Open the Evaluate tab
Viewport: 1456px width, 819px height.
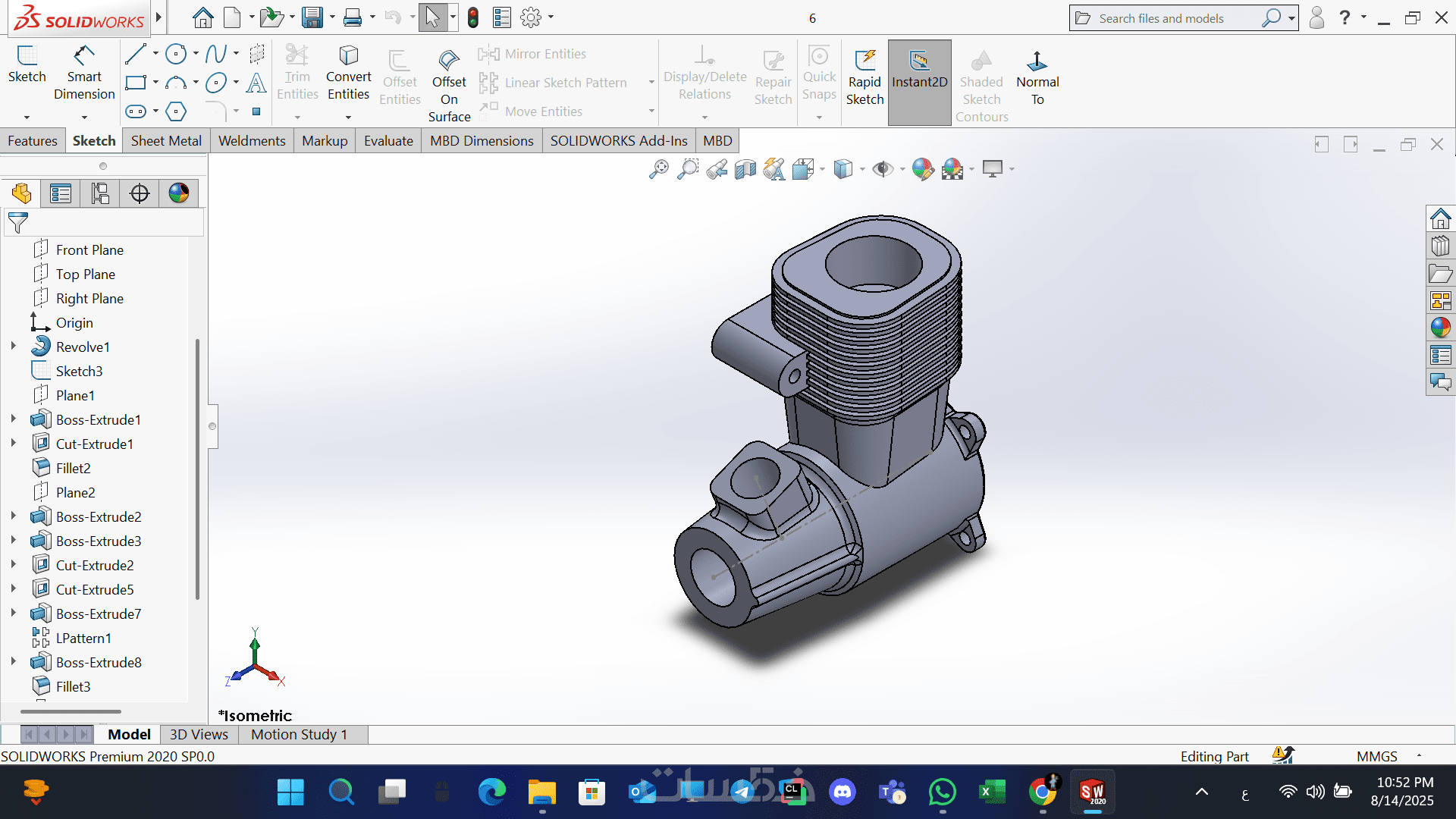tap(388, 141)
